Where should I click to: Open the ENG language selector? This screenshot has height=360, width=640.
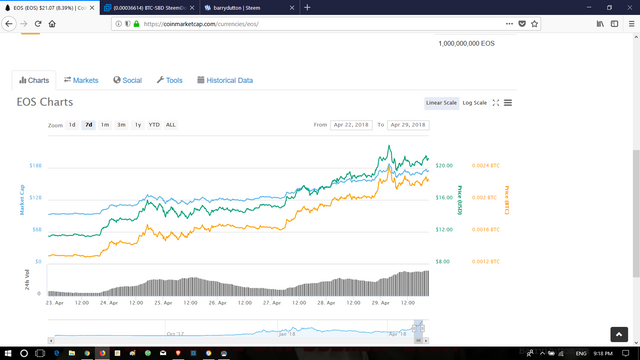[x=581, y=353]
